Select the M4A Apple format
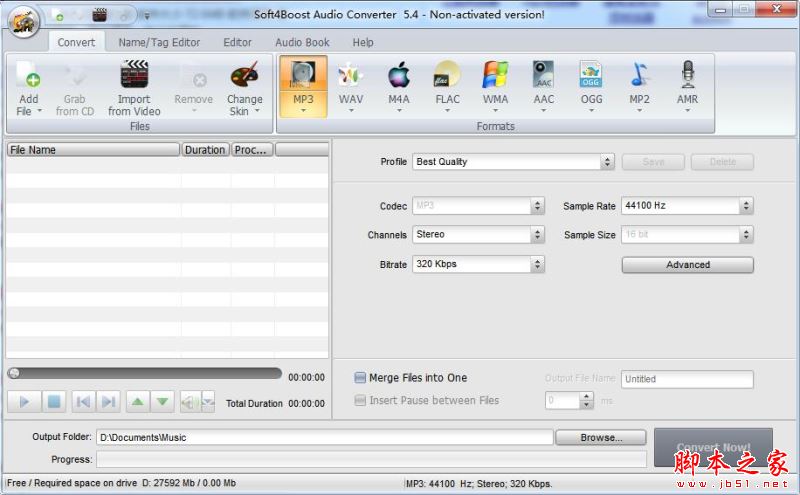Viewport: 800px width, 495px height. [399, 86]
